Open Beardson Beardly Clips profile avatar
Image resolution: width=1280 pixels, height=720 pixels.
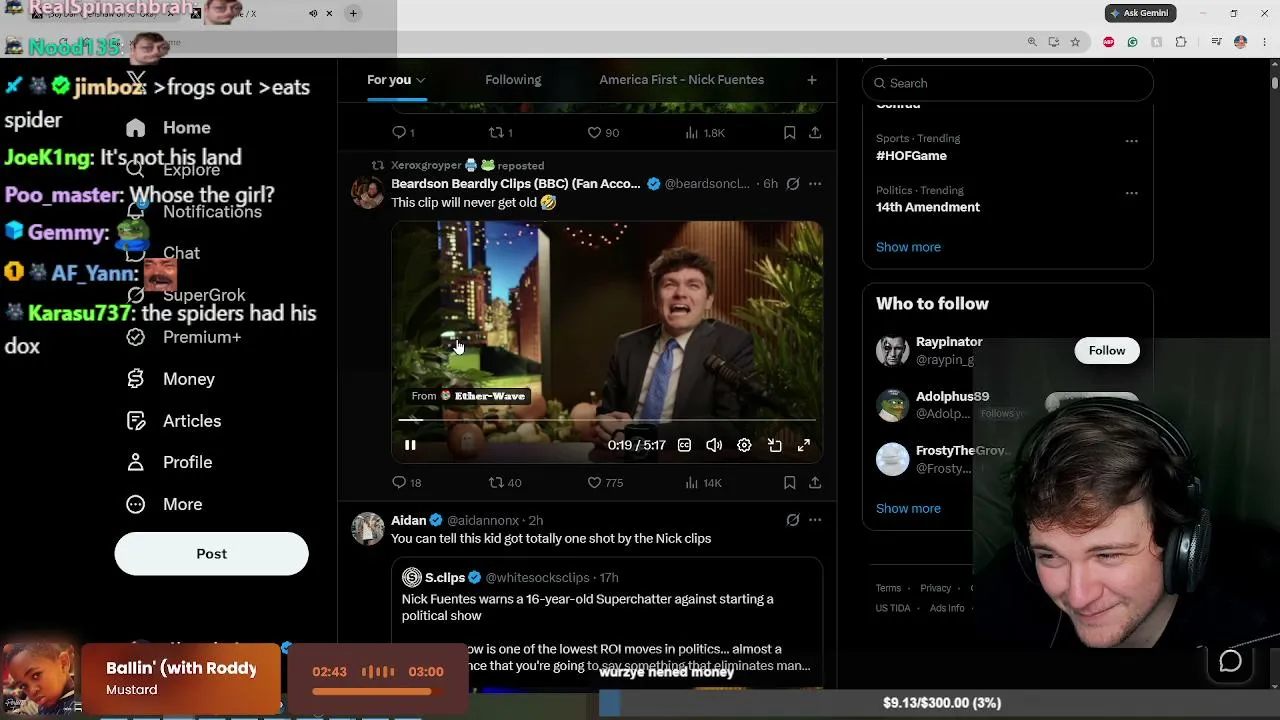tap(368, 192)
